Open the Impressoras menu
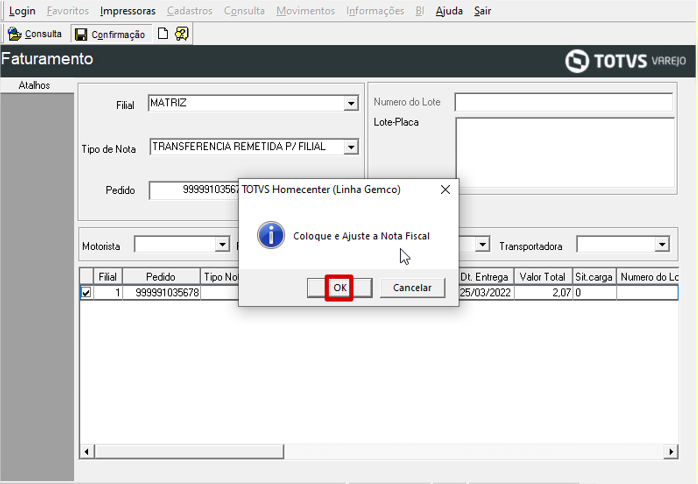Viewport: 698px width, 484px height. (x=128, y=11)
